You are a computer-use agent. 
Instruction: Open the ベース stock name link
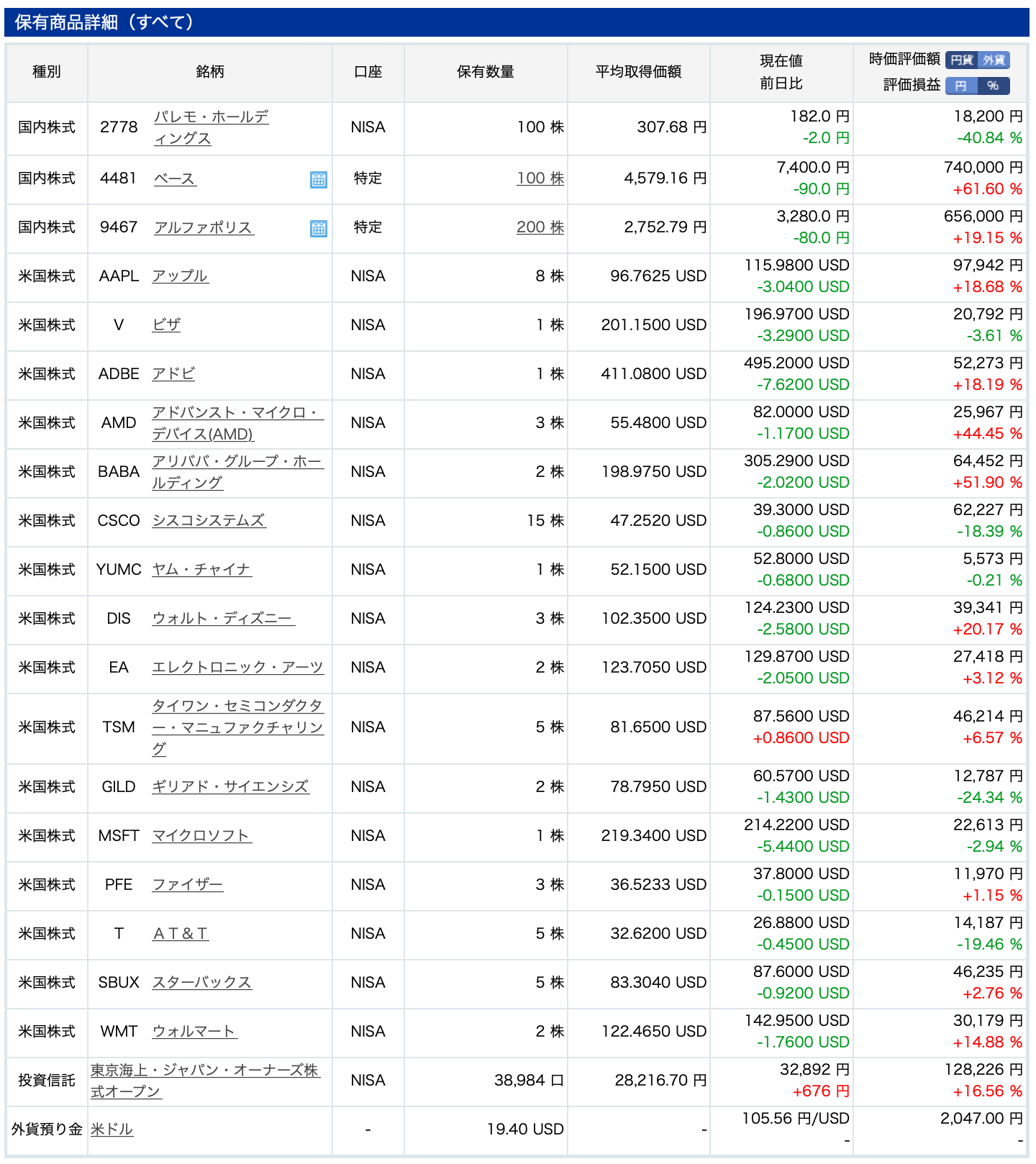[175, 178]
